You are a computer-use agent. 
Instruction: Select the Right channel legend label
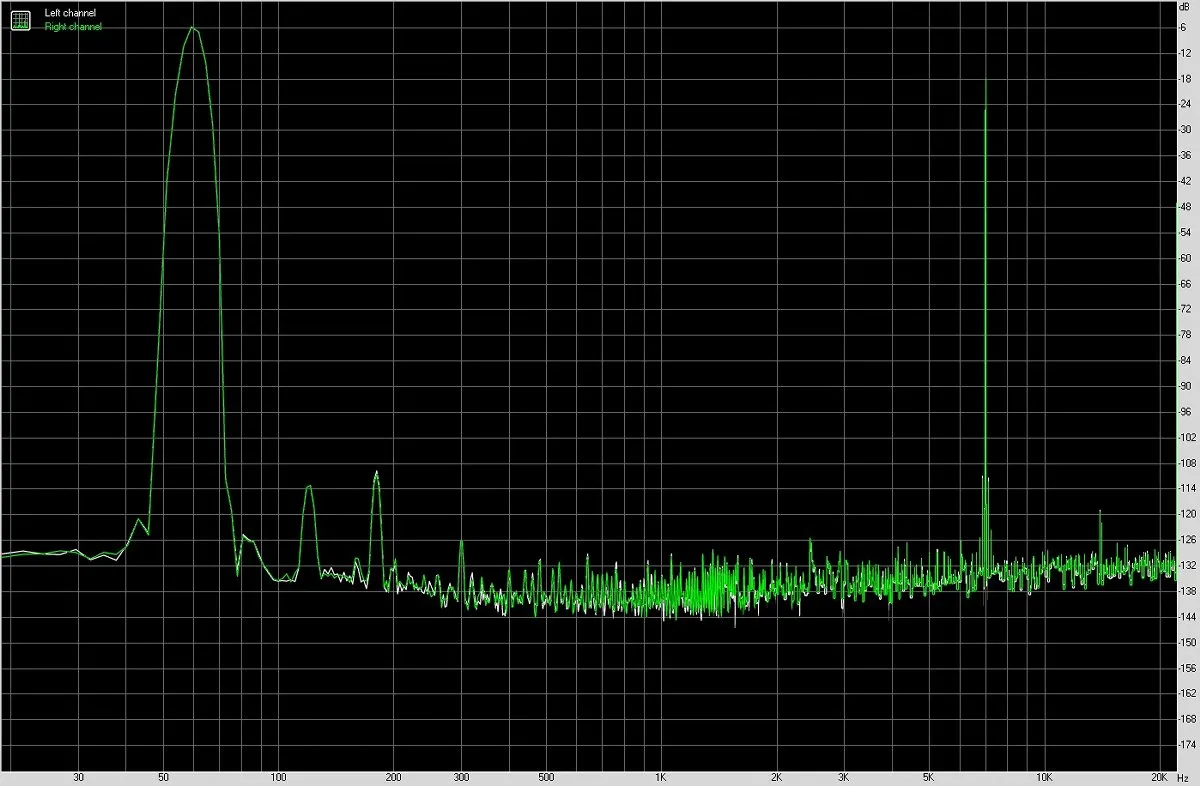tap(73, 27)
